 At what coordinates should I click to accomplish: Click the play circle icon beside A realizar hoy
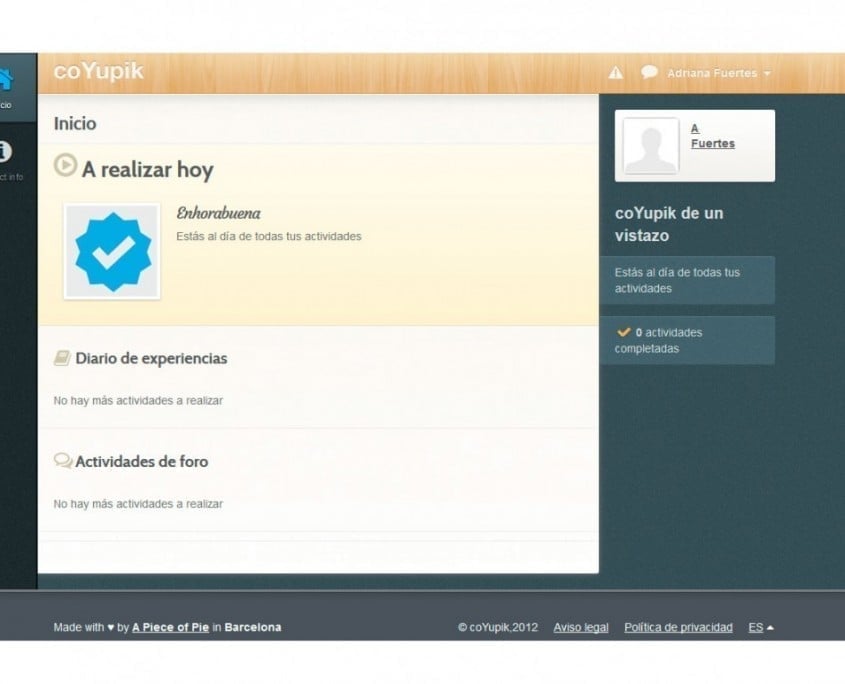(x=65, y=165)
